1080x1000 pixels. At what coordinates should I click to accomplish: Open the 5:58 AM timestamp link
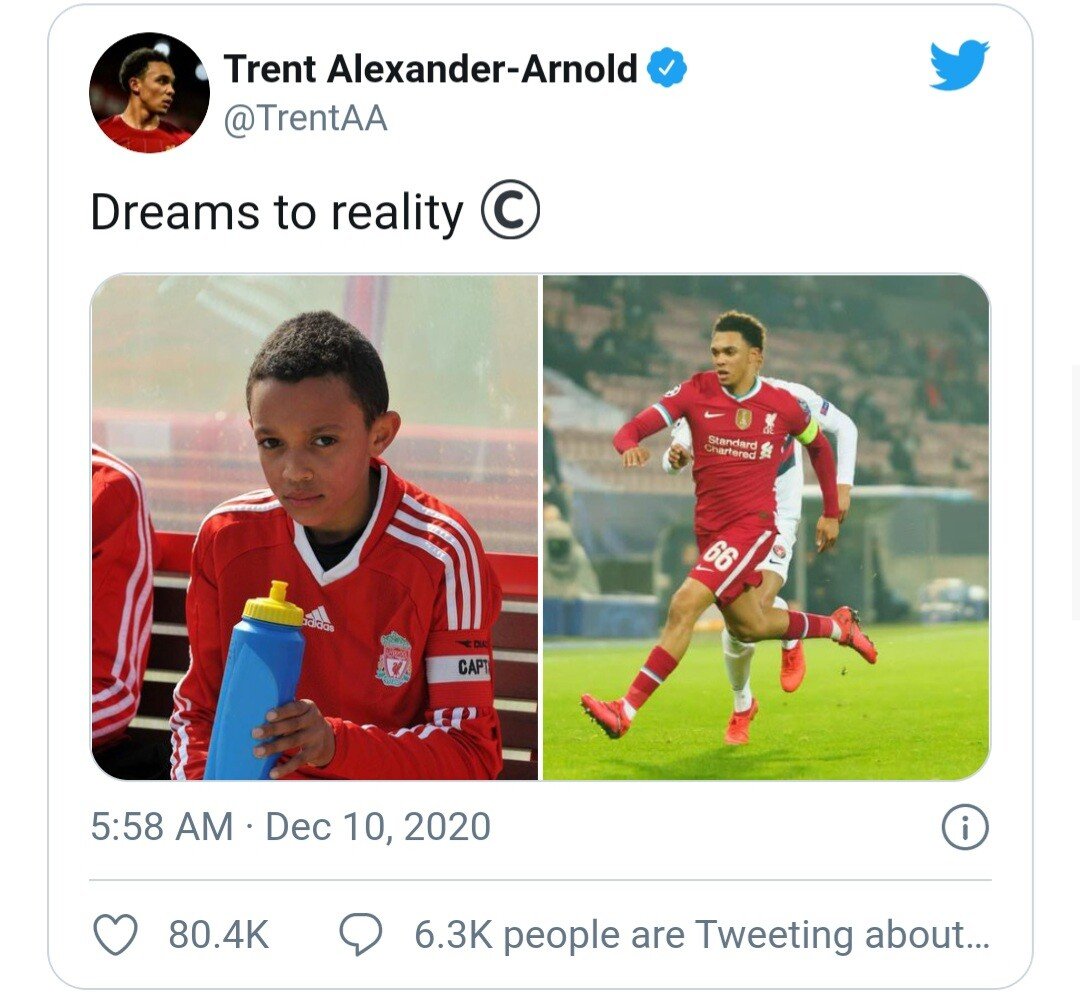pos(162,826)
